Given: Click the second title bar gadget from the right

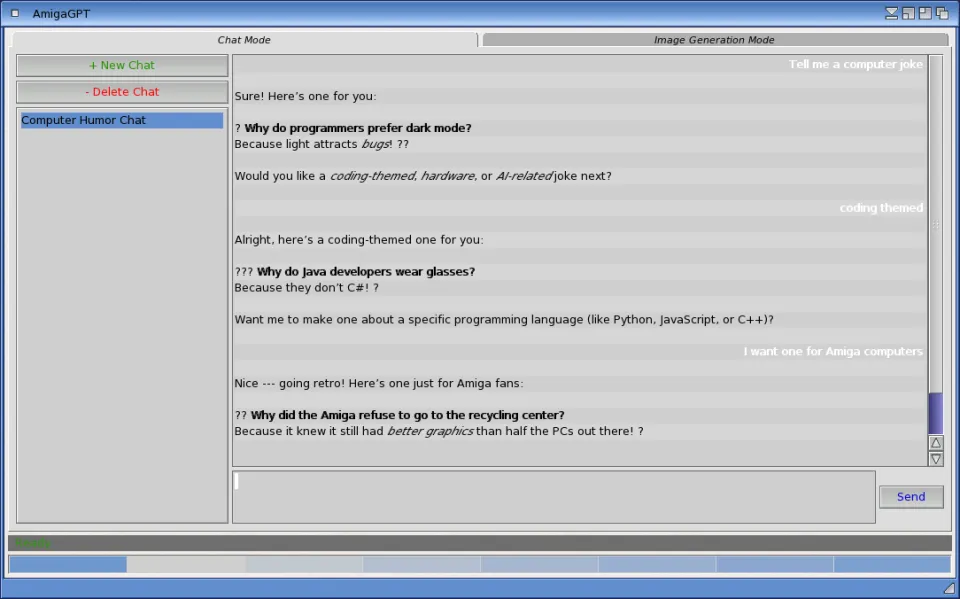Looking at the screenshot, I should [x=925, y=13].
